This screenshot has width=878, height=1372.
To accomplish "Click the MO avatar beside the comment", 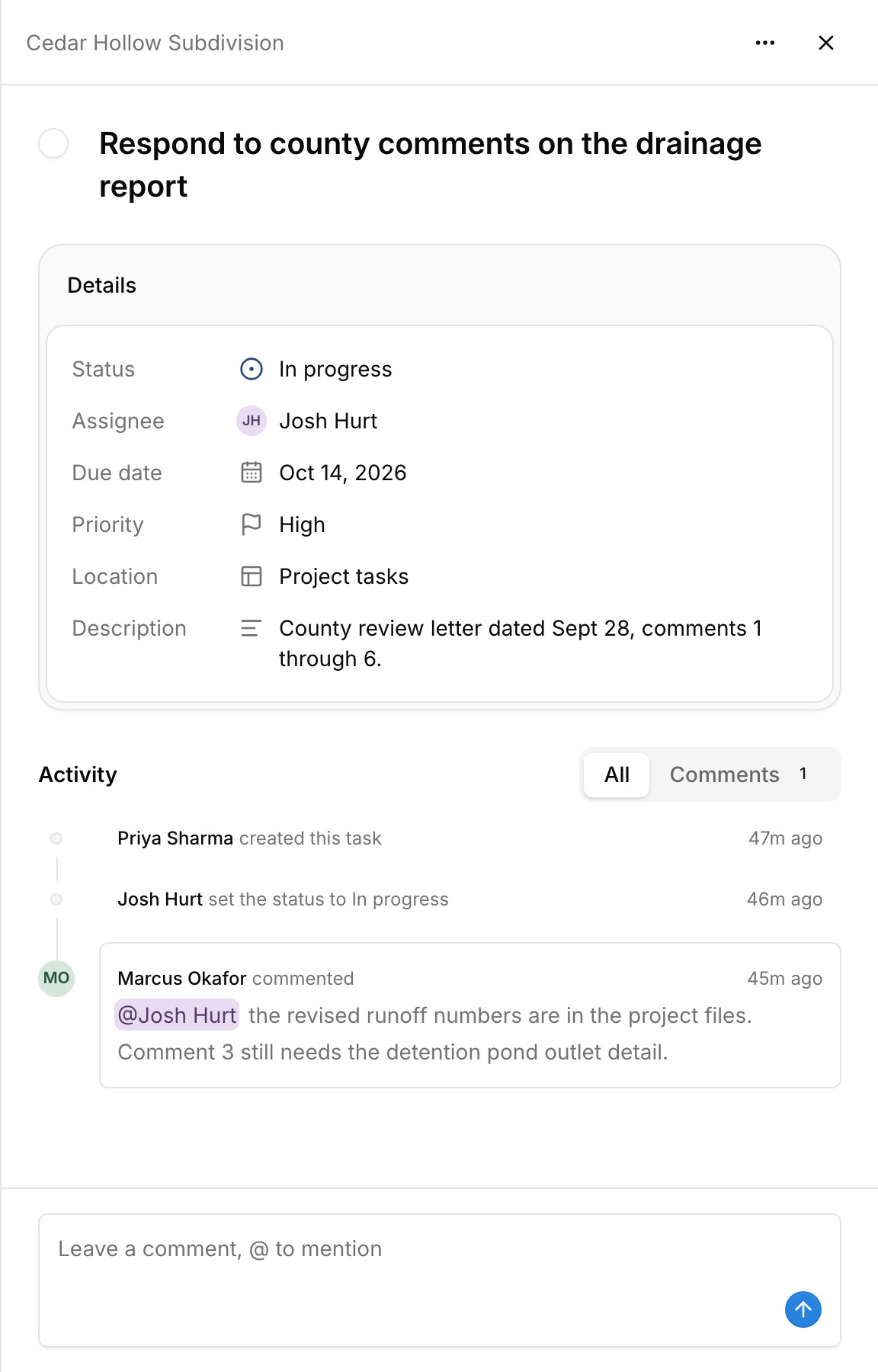I will click(56, 978).
